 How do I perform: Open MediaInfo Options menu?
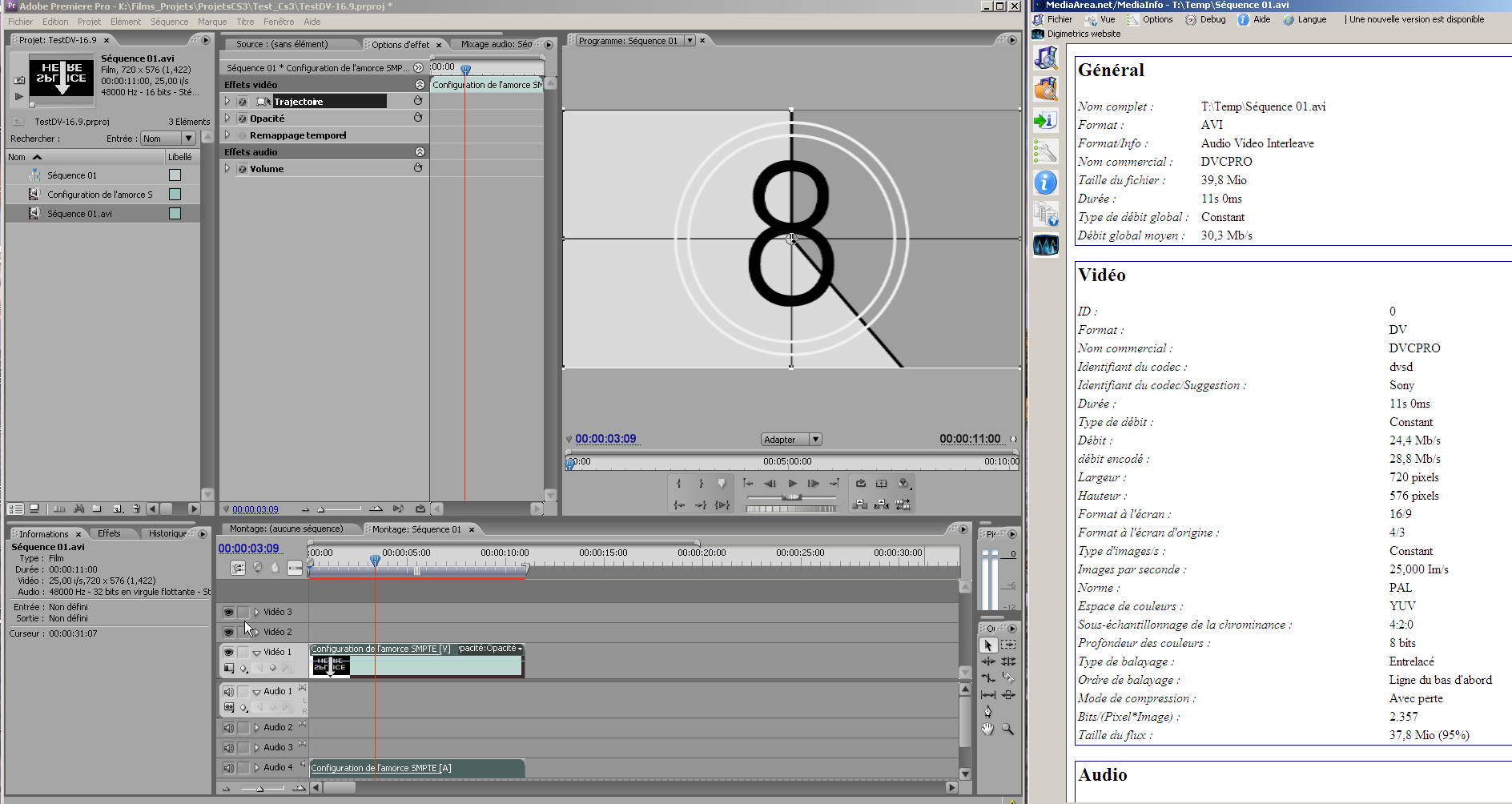[1156, 19]
